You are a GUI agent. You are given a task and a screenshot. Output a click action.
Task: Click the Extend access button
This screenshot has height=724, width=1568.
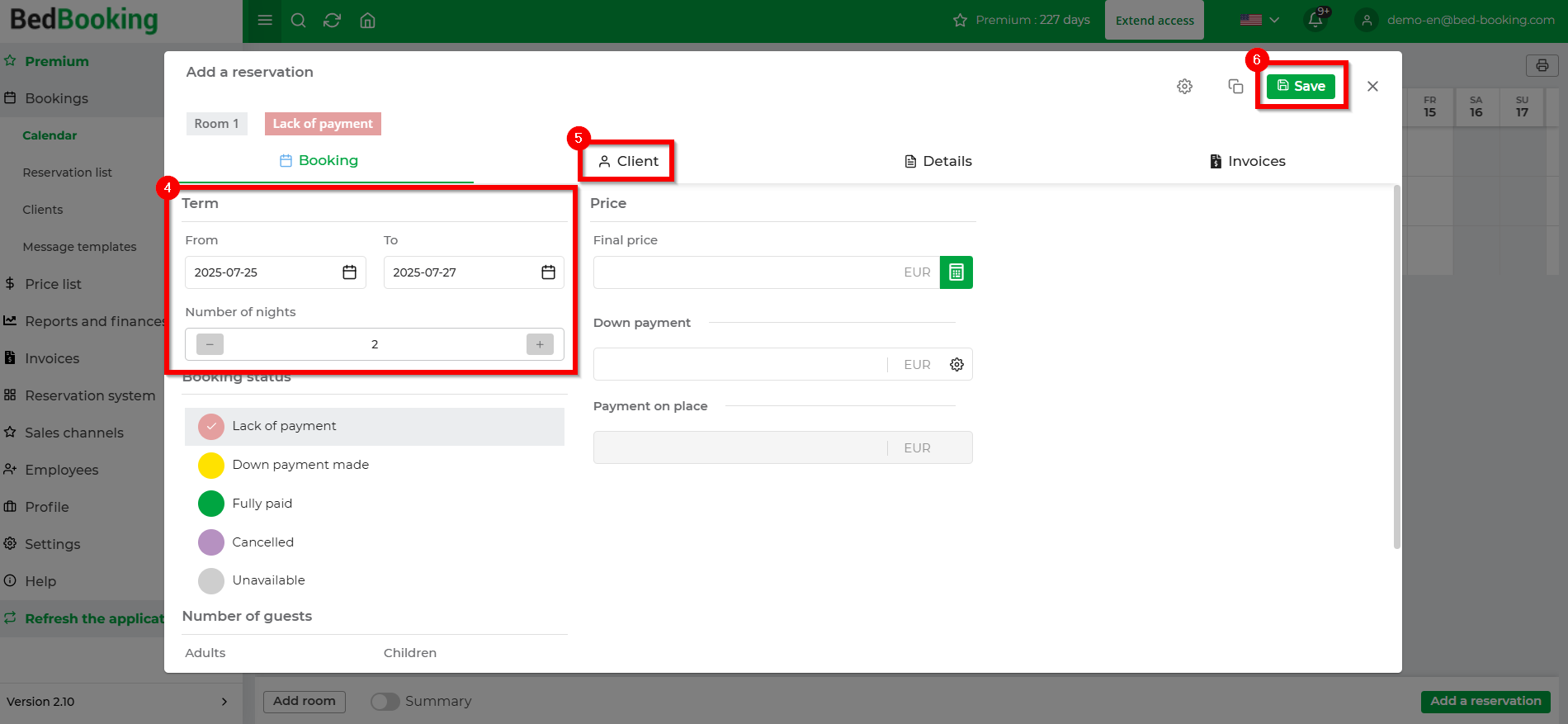pos(1154,21)
